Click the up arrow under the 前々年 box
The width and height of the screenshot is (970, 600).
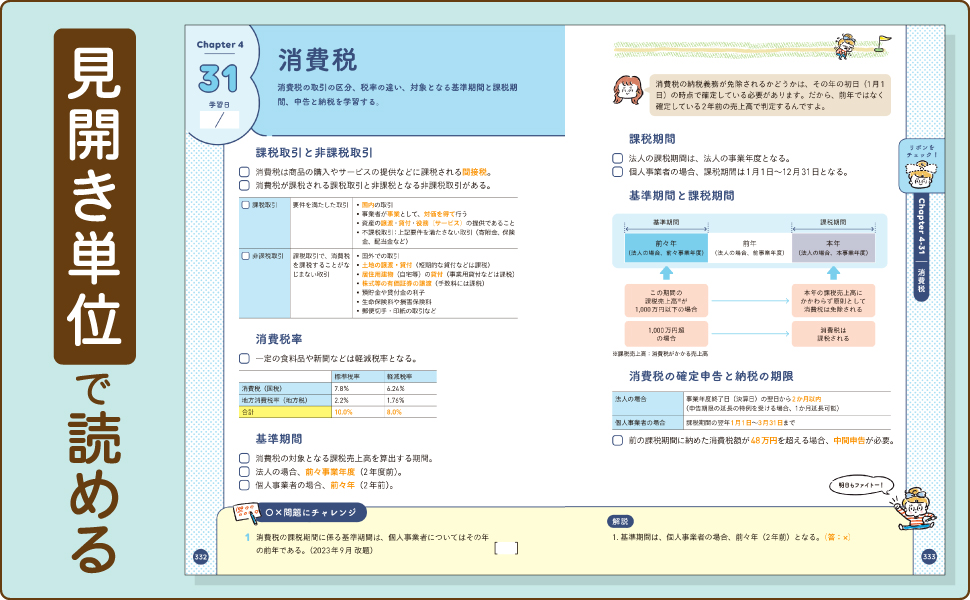coord(666,273)
